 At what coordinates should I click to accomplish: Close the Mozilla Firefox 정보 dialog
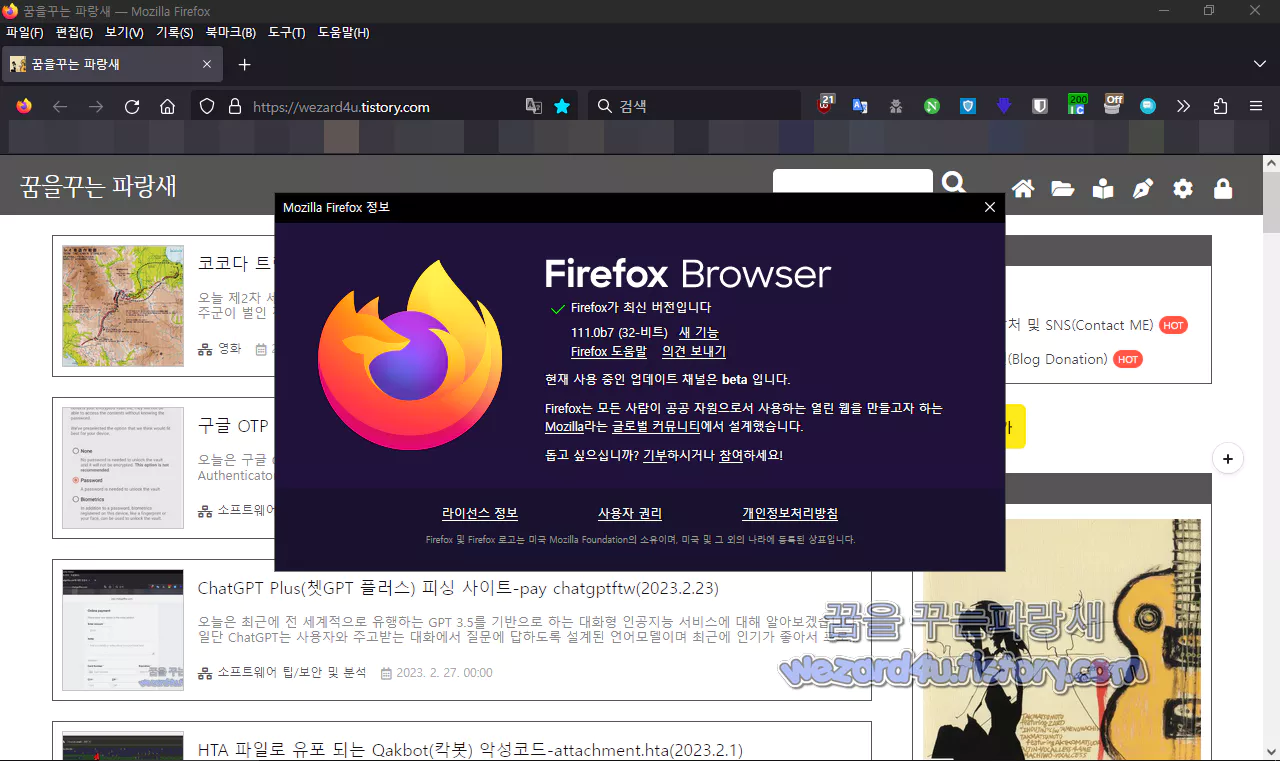click(990, 207)
